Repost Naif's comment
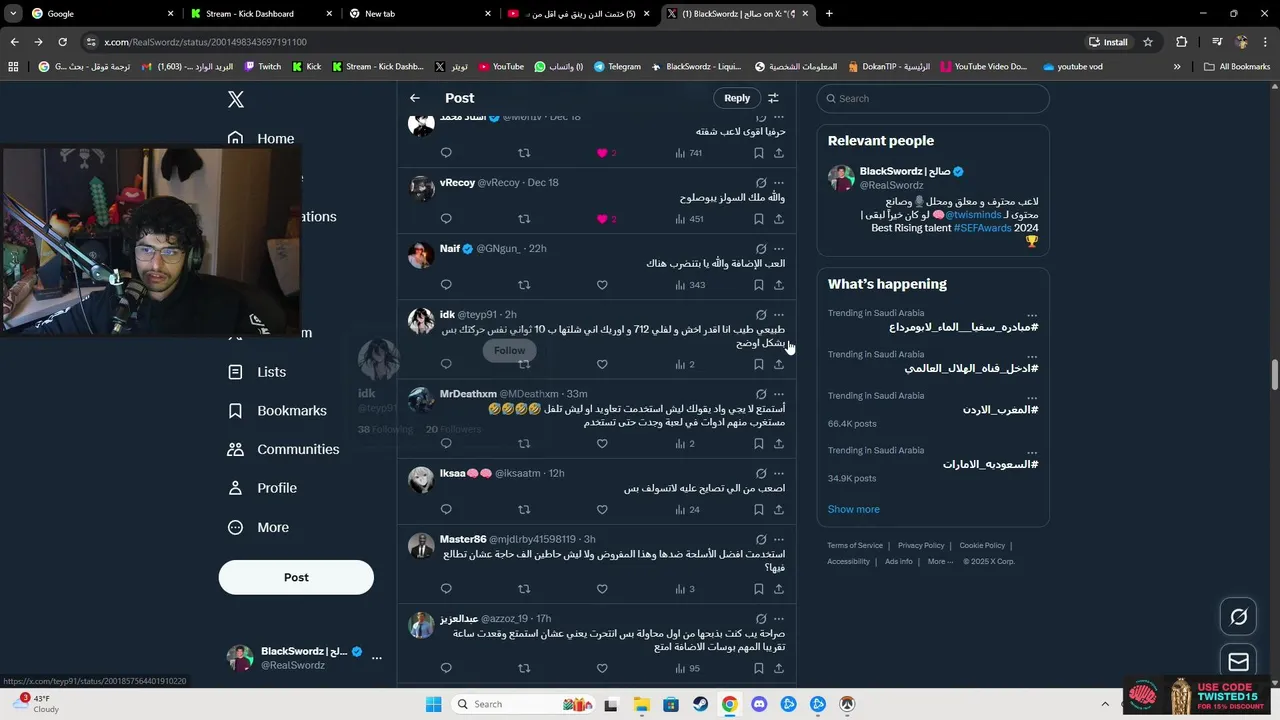Screen dimensions: 1280x720 [524, 285]
